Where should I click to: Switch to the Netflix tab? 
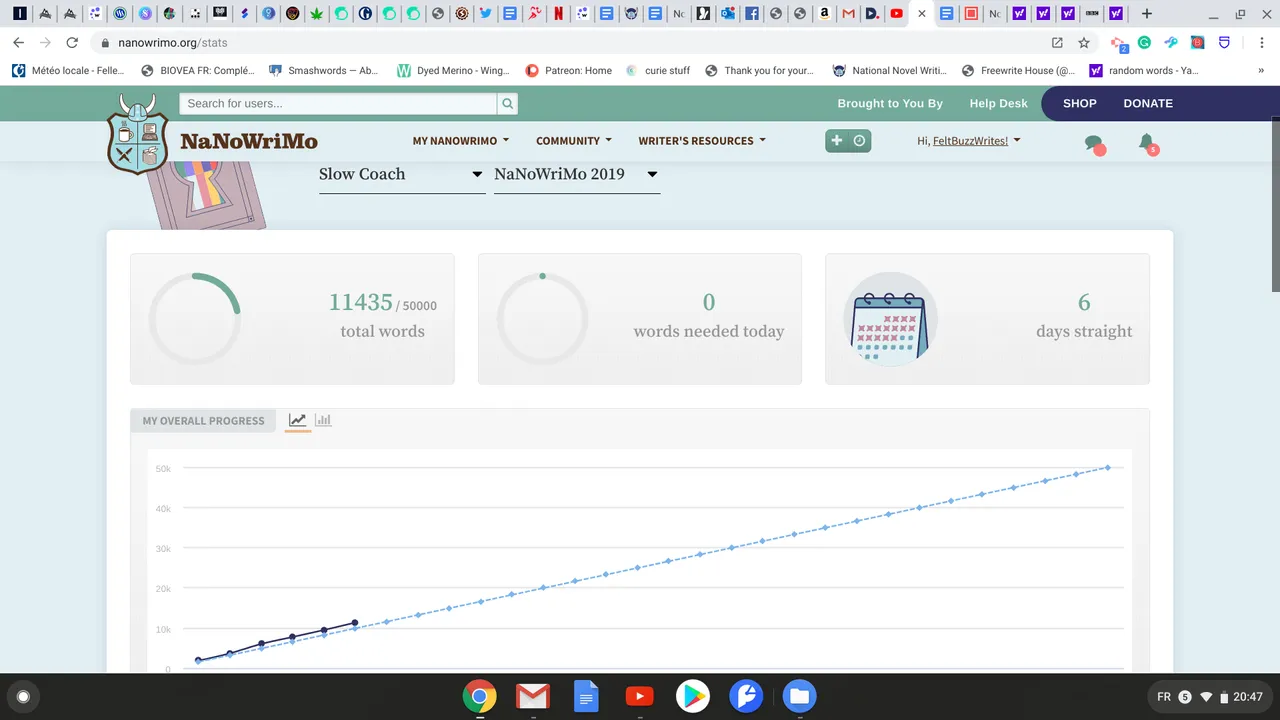coord(558,14)
